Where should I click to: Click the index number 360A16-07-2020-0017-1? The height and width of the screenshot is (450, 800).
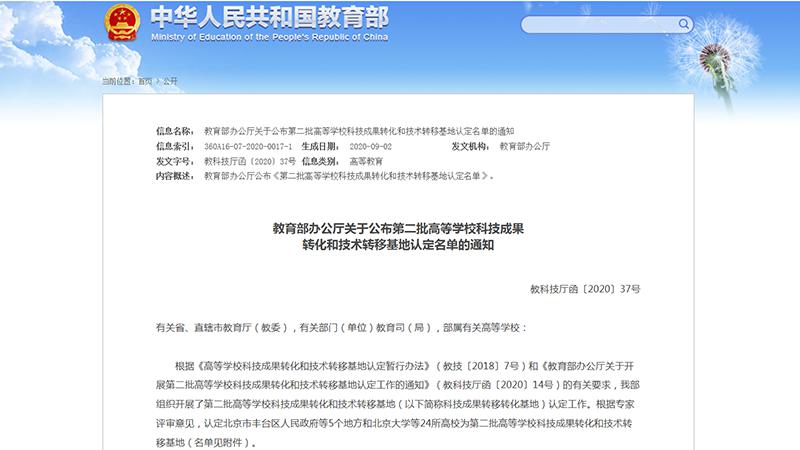click(x=248, y=146)
